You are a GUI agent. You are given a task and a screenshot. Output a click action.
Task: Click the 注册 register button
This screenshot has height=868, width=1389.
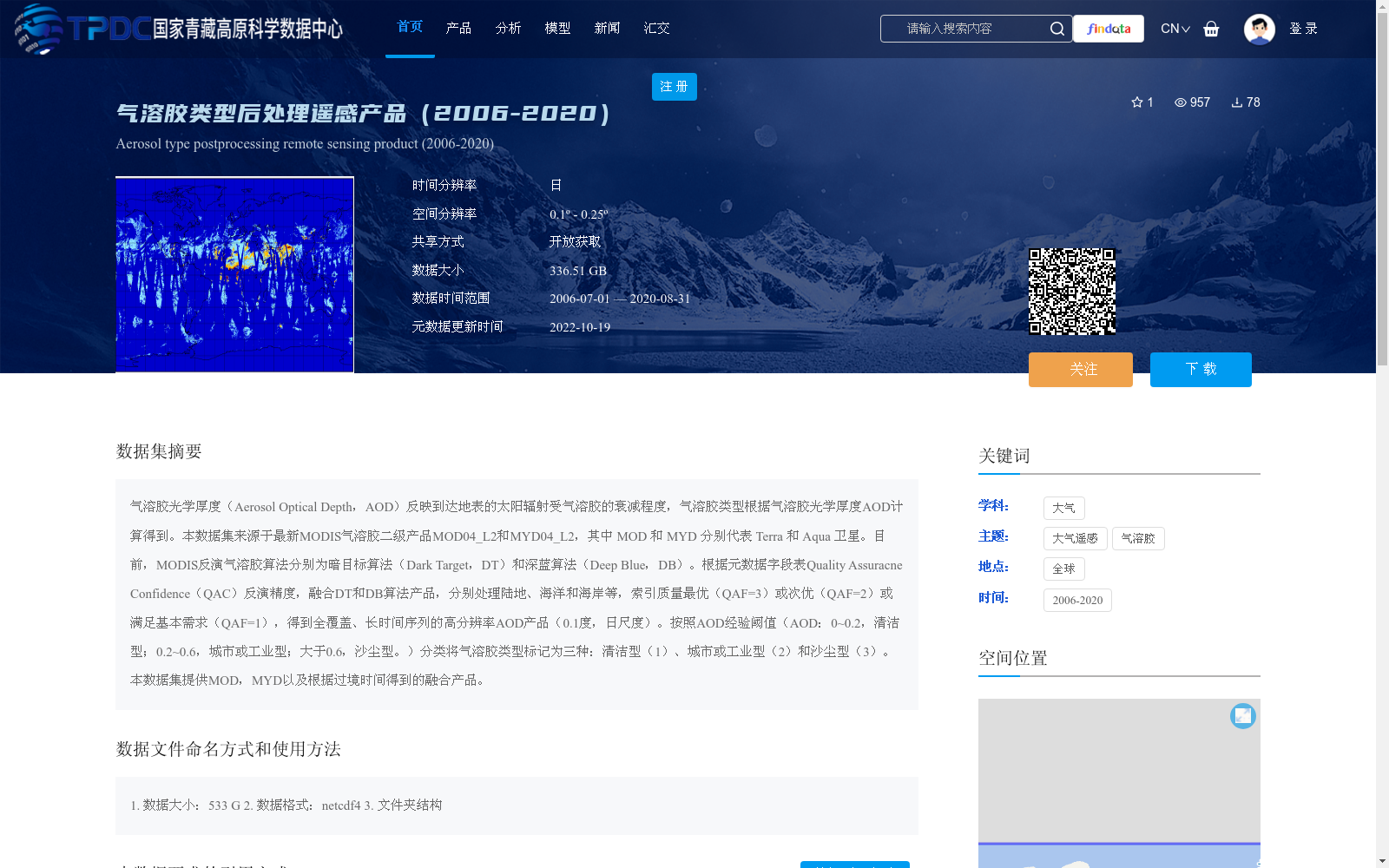(x=675, y=87)
